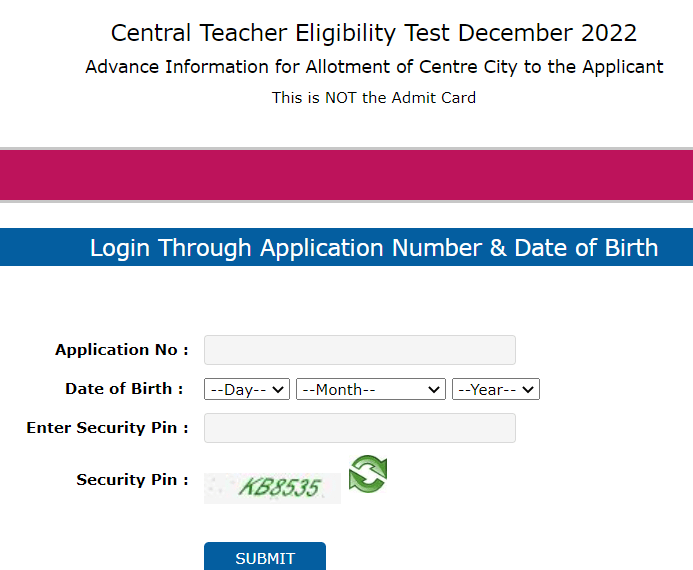Refresh the security pin captcha

(368, 474)
